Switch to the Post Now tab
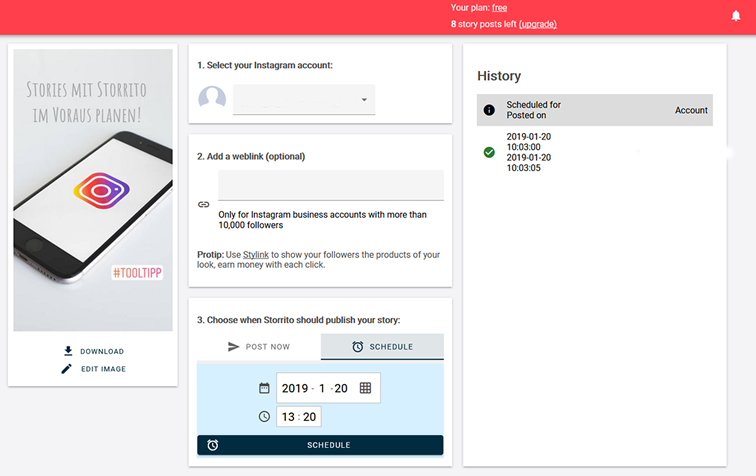The height and width of the screenshot is (476, 756). [259, 346]
